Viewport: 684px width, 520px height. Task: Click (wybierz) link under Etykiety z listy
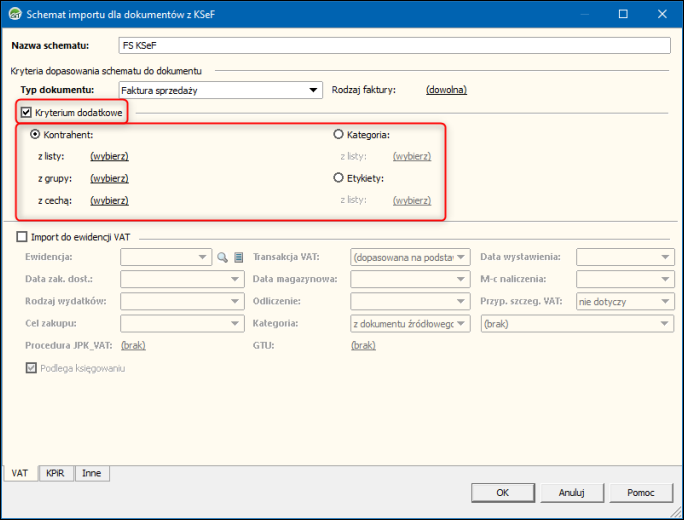point(412,201)
